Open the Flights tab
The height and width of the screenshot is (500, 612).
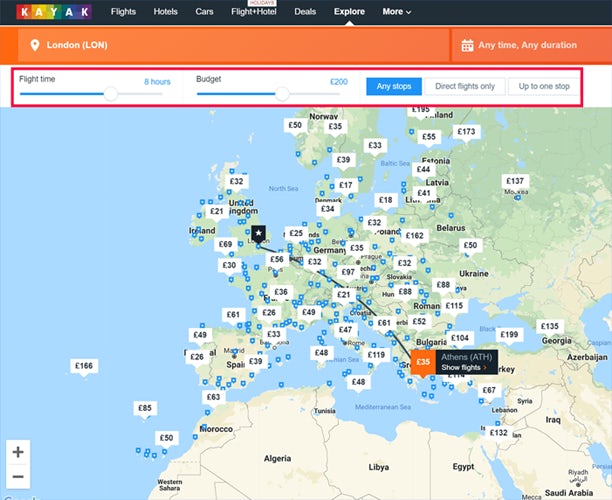click(x=124, y=12)
